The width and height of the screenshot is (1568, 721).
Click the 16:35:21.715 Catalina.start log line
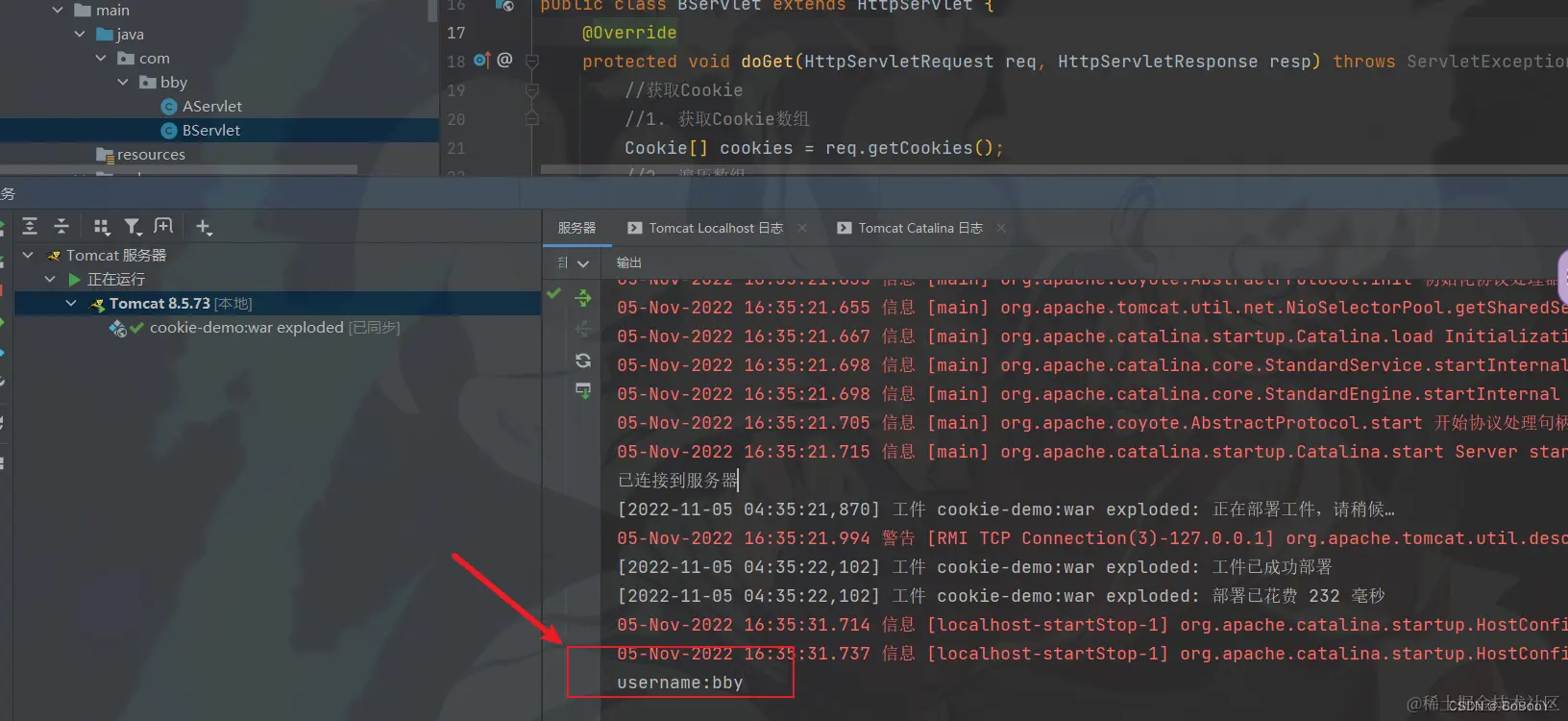pyautogui.click(x=1092, y=452)
